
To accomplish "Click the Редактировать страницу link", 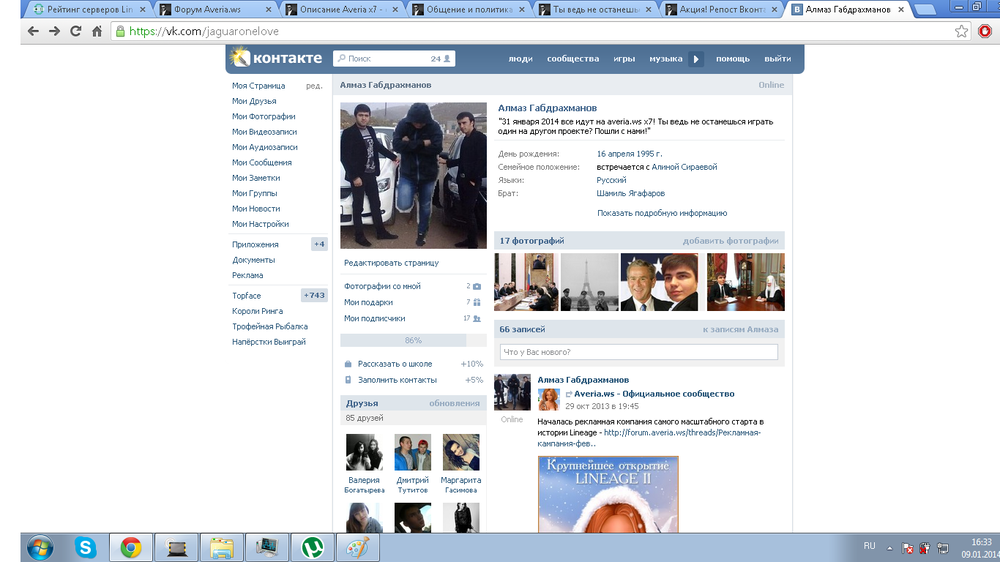I will point(391,263).
